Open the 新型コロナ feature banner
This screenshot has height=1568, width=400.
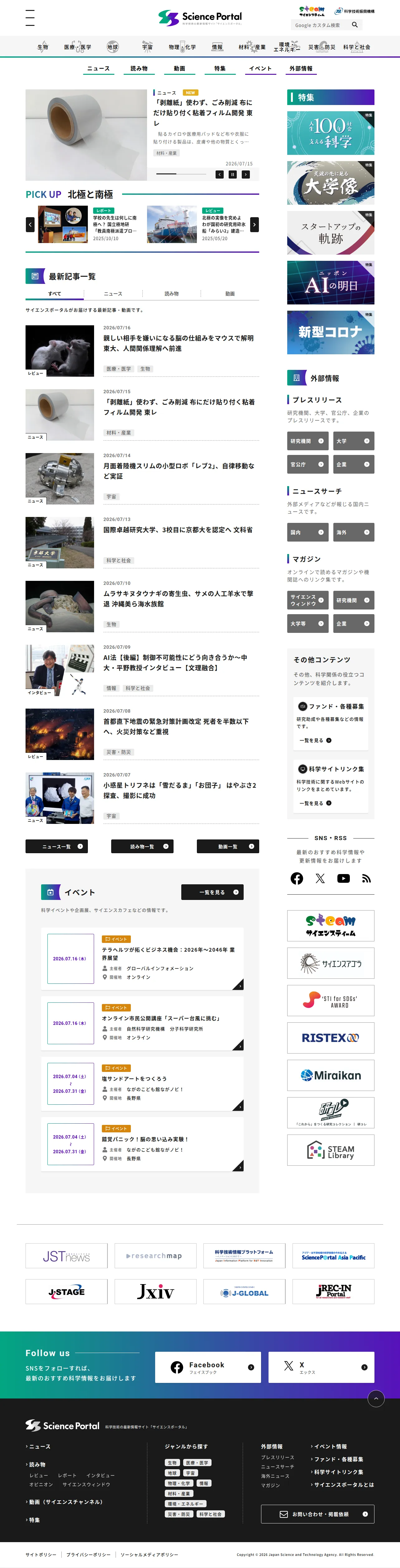pos(331,332)
